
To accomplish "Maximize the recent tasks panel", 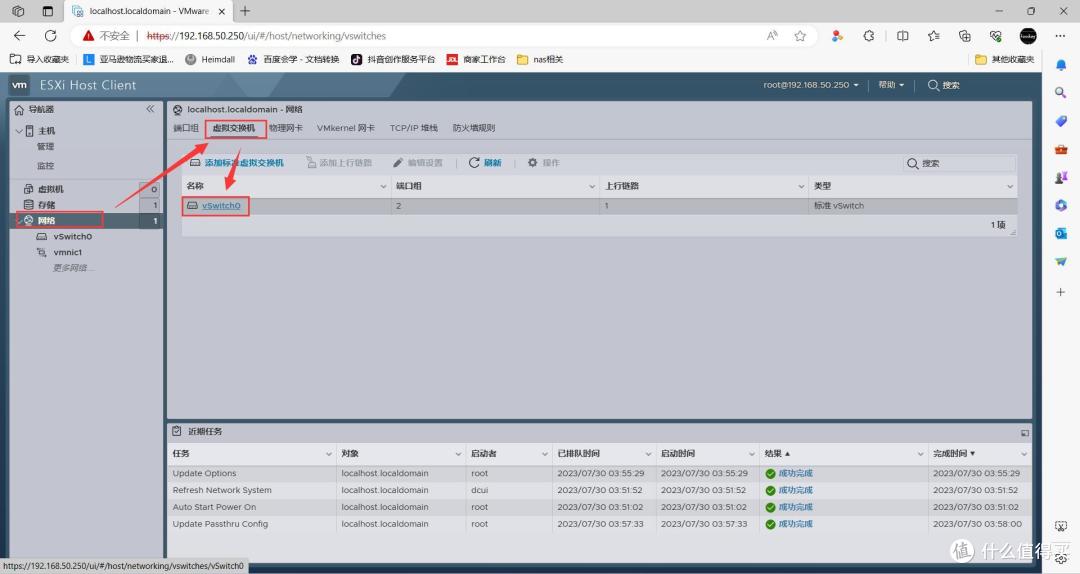I will [x=1024, y=432].
